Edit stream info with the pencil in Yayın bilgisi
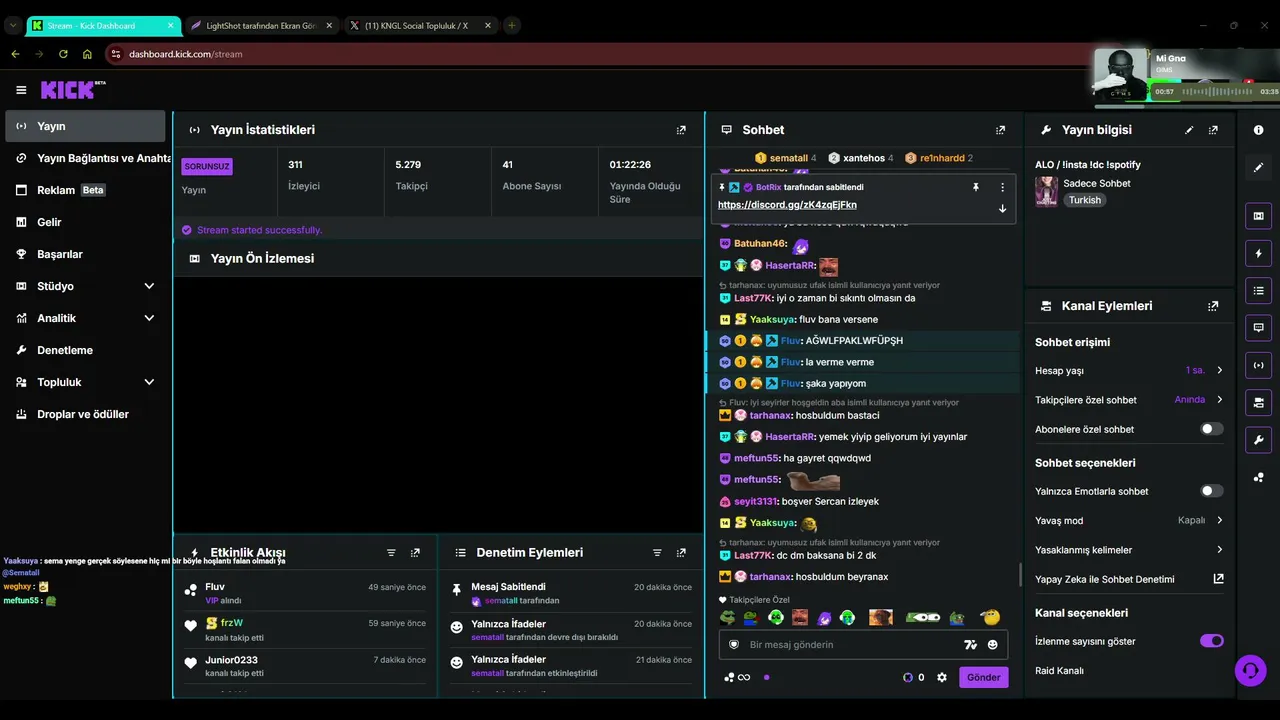Screen dimensions: 1280x720 (x=1189, y=130)
